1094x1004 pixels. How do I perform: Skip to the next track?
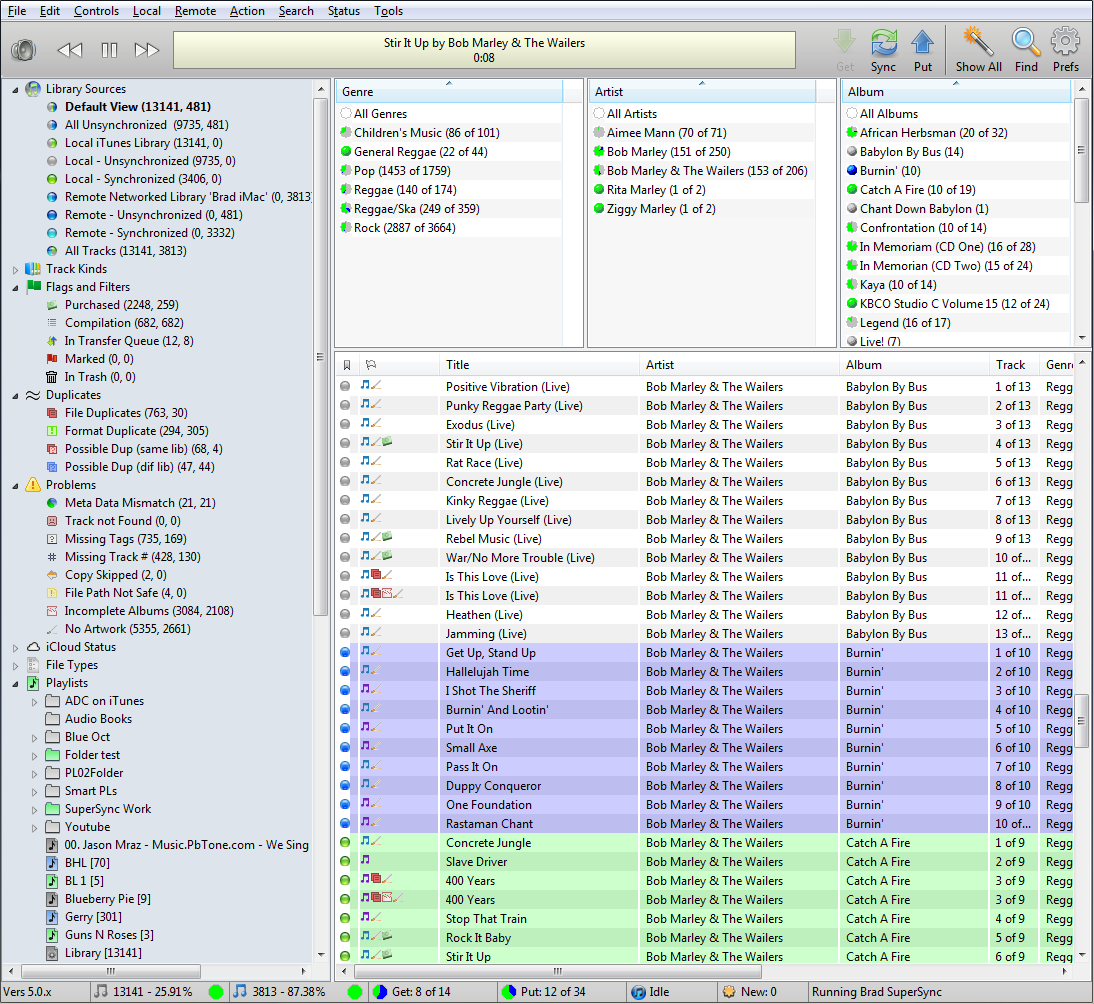[x=147, y=50]
